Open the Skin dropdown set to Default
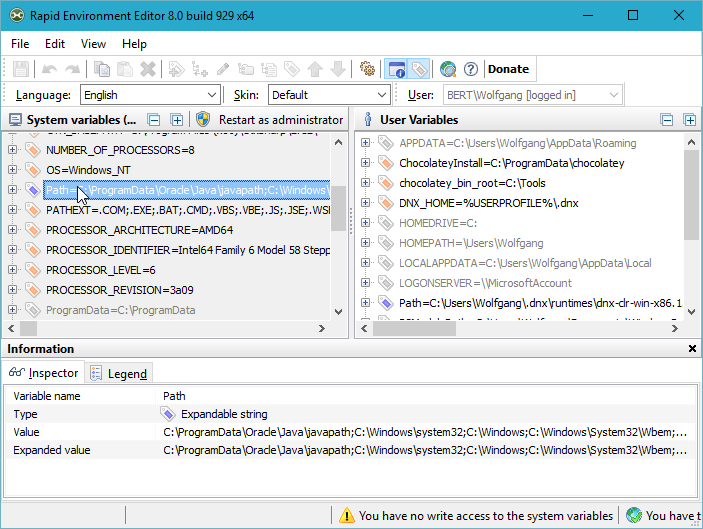 coord(329,95)
